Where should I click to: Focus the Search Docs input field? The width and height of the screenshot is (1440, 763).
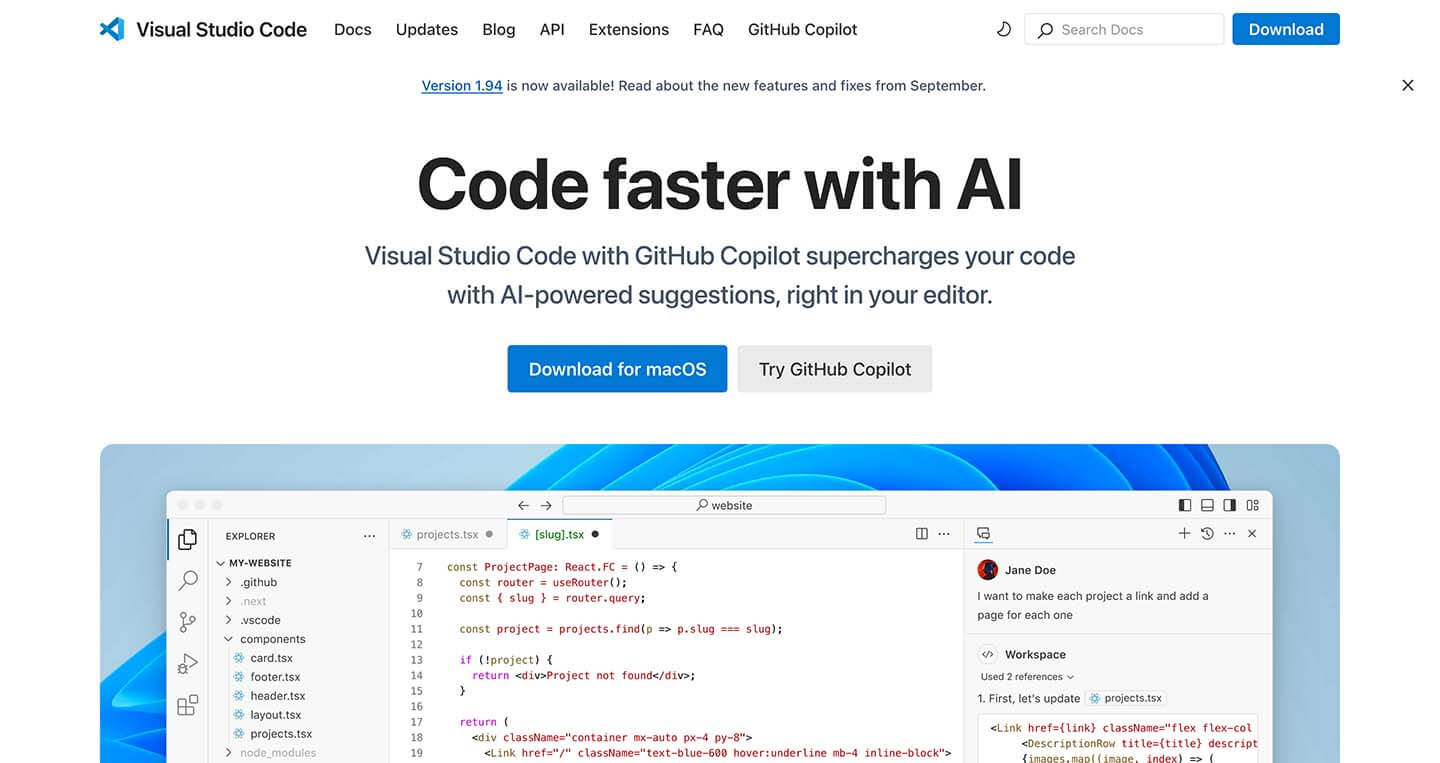[1124, 29]
